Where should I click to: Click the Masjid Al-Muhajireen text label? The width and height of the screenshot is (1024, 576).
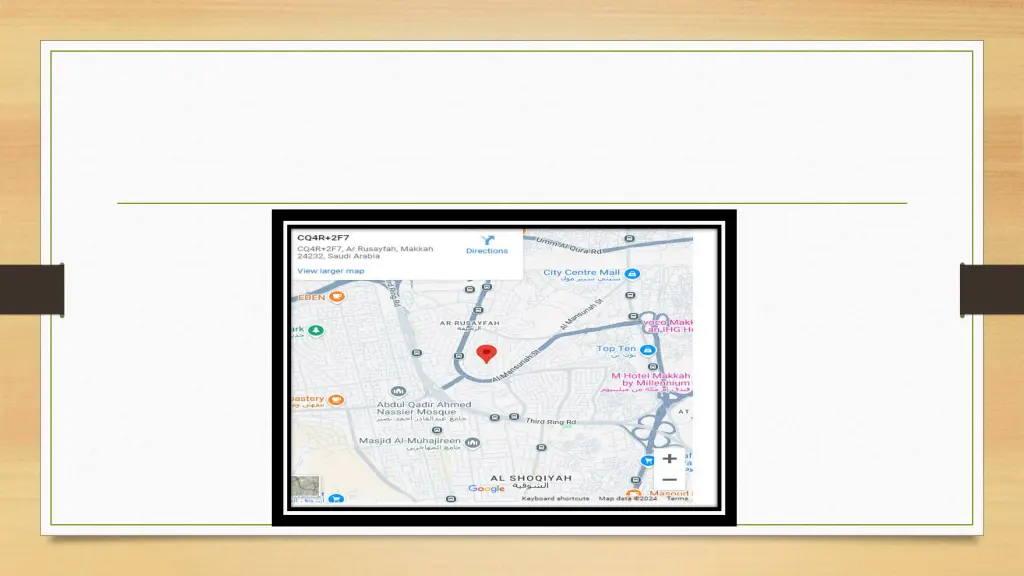pos(409,441)
